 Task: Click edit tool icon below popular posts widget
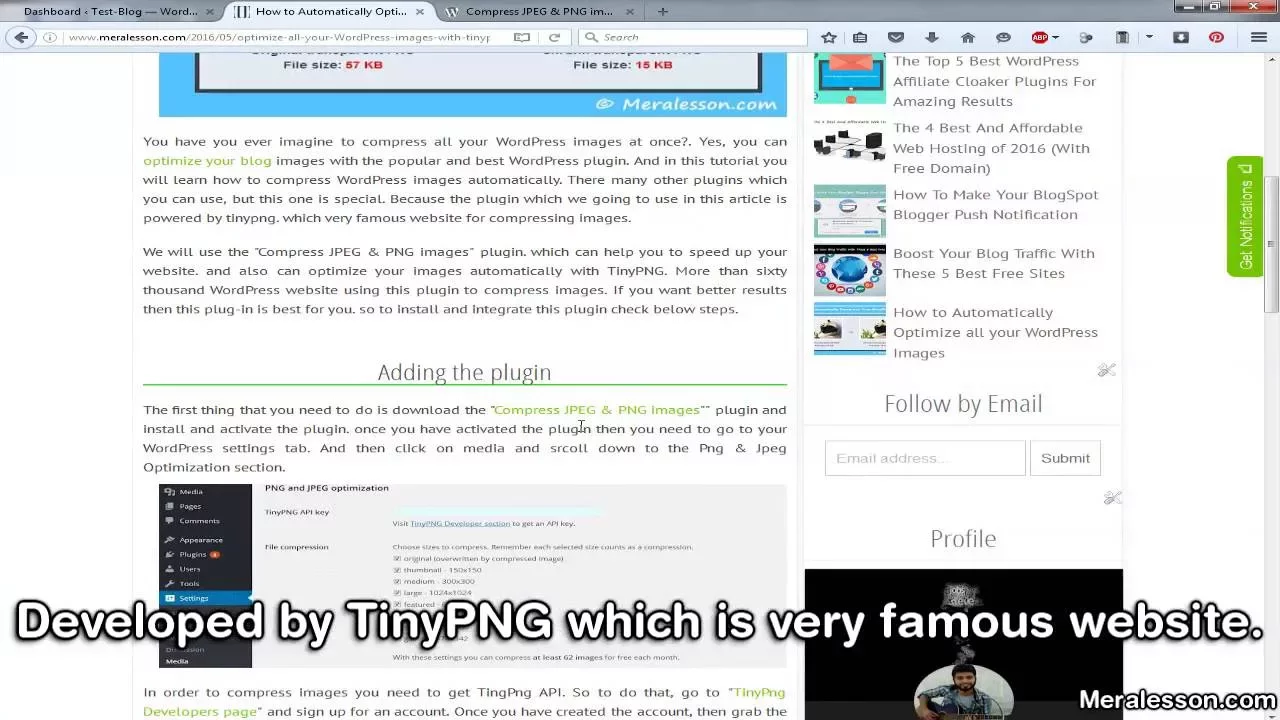(x=1106, y=370)
